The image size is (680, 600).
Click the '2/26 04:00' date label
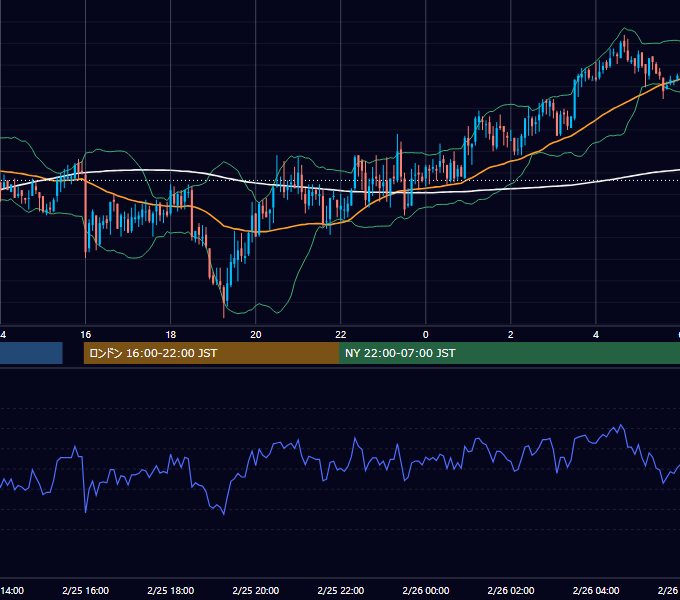(595, 590)
